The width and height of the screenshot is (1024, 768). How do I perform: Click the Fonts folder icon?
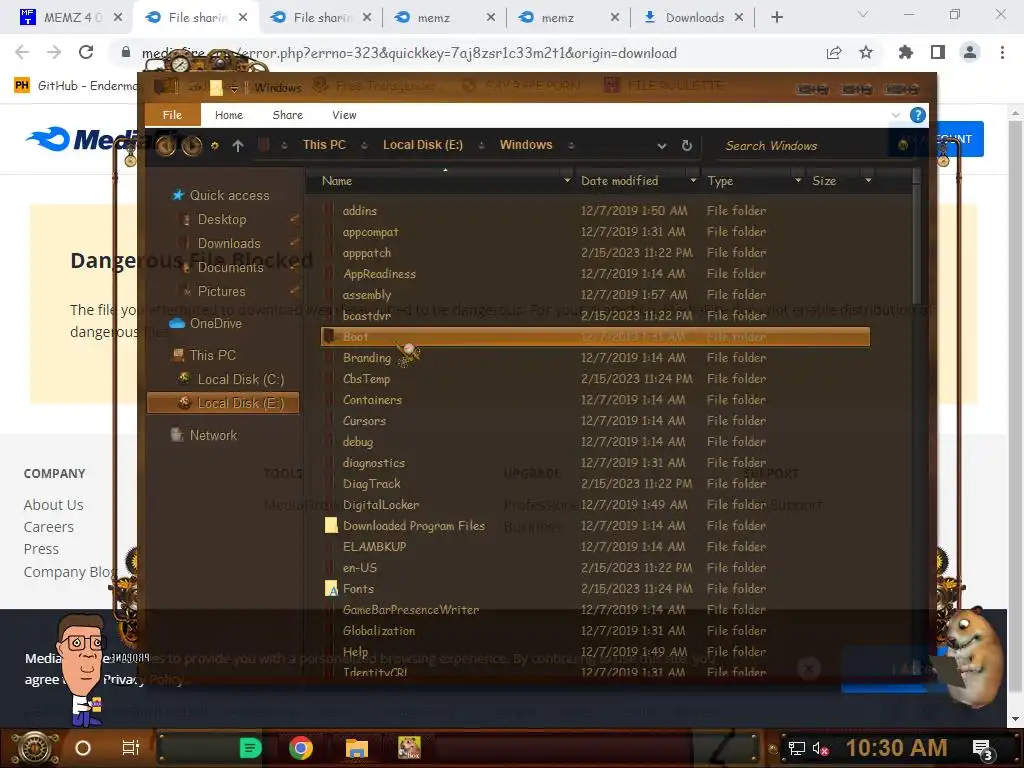[331, 588]
